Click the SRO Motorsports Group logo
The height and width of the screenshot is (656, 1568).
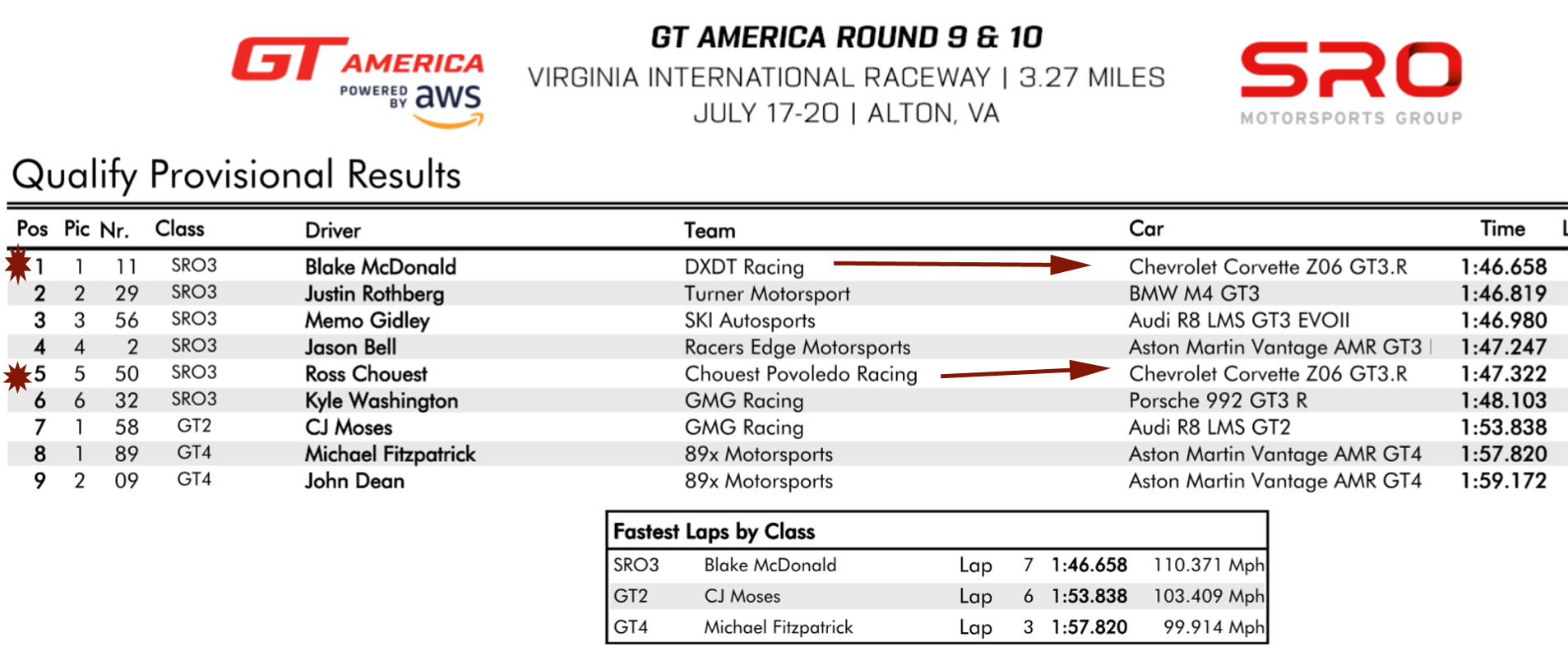click(x=1351, y=82)
